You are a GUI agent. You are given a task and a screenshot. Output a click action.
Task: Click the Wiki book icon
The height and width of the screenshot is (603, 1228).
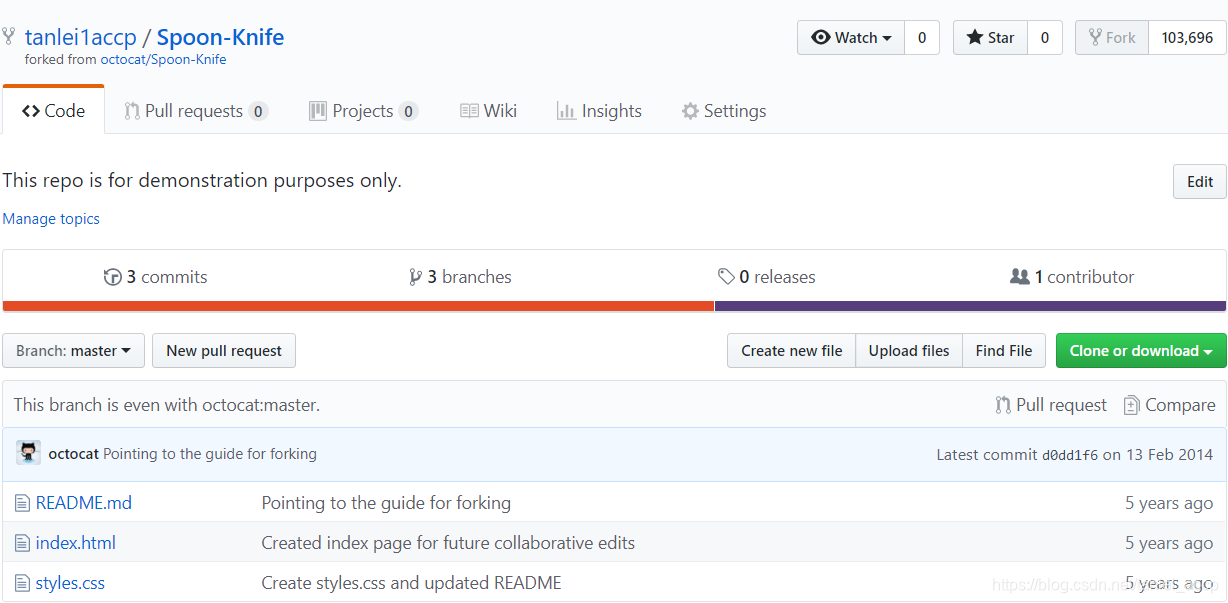469,111
